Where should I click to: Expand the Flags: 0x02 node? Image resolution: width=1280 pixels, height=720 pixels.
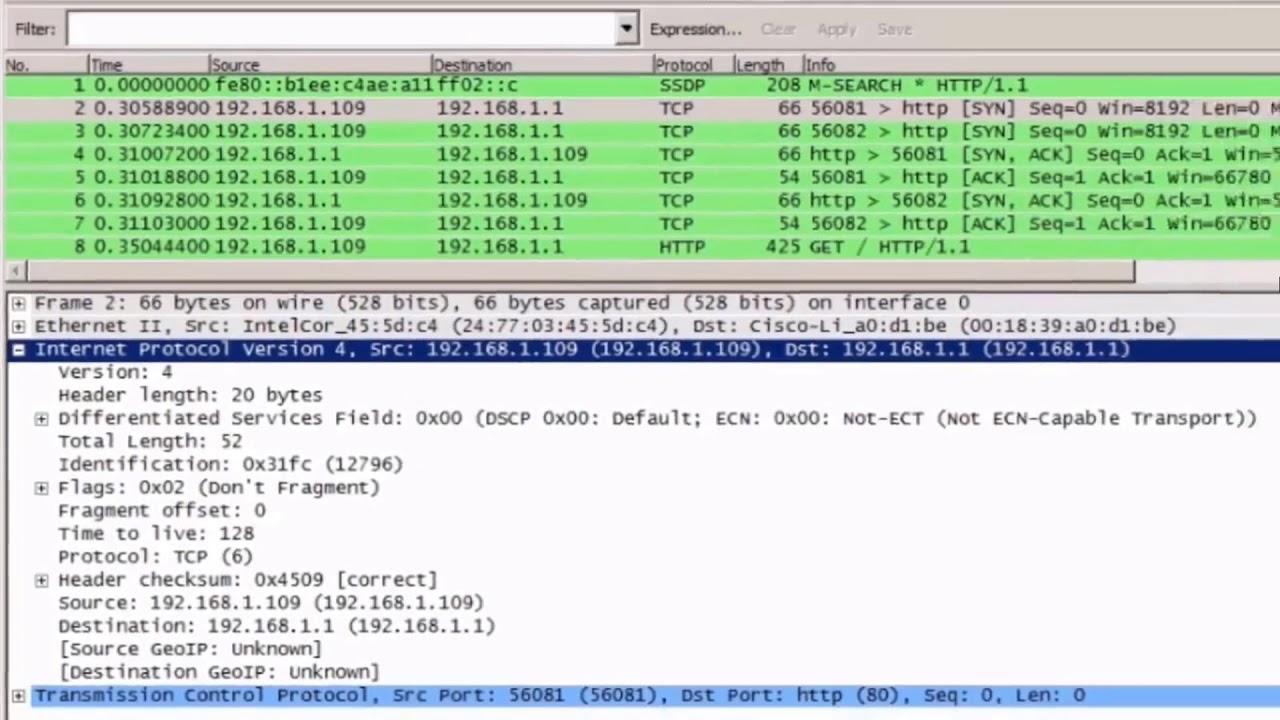[x=41, y=488]
